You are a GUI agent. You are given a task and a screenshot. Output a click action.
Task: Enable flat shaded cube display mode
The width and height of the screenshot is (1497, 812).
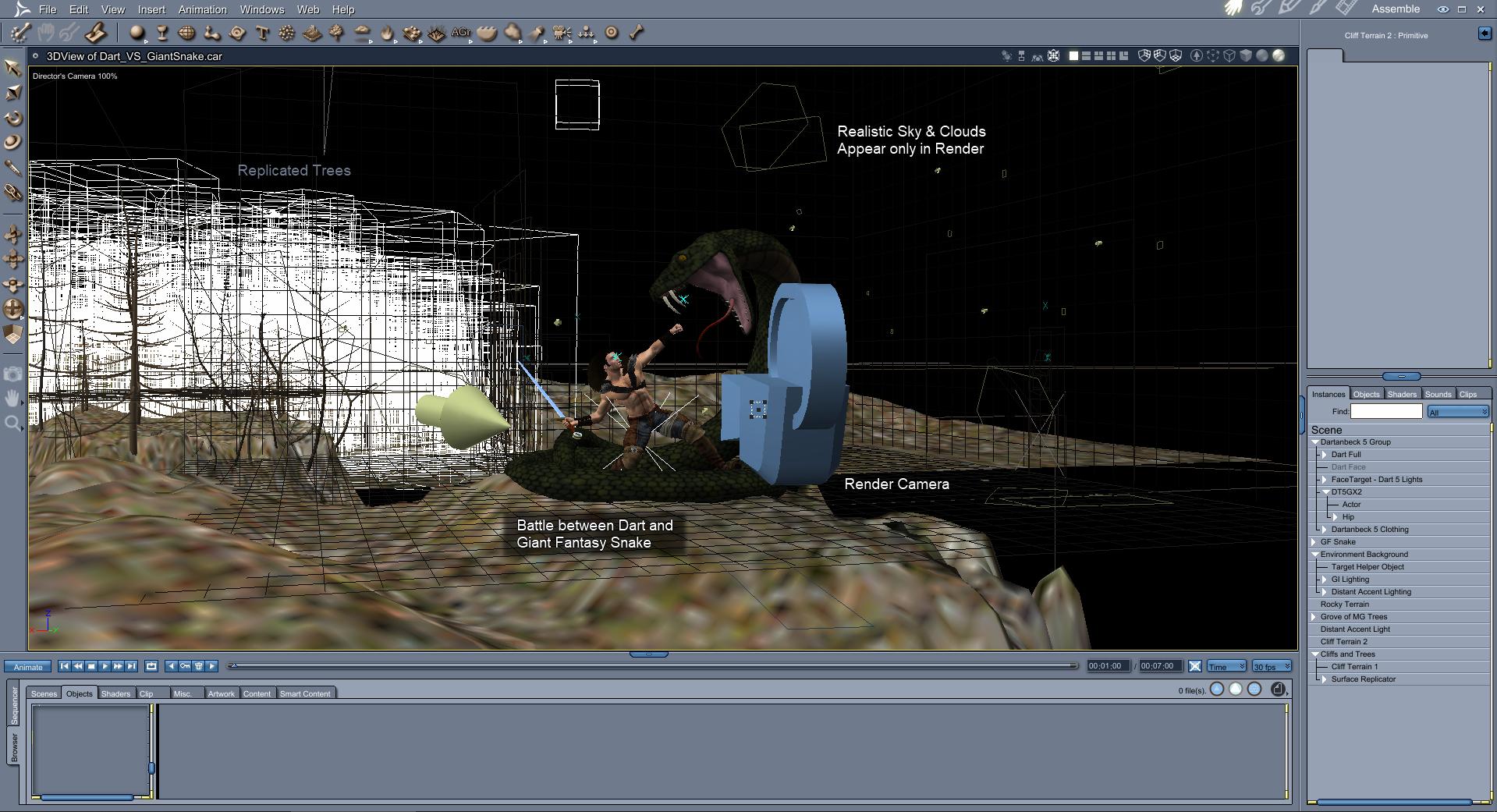click(x=1246, y=56)
